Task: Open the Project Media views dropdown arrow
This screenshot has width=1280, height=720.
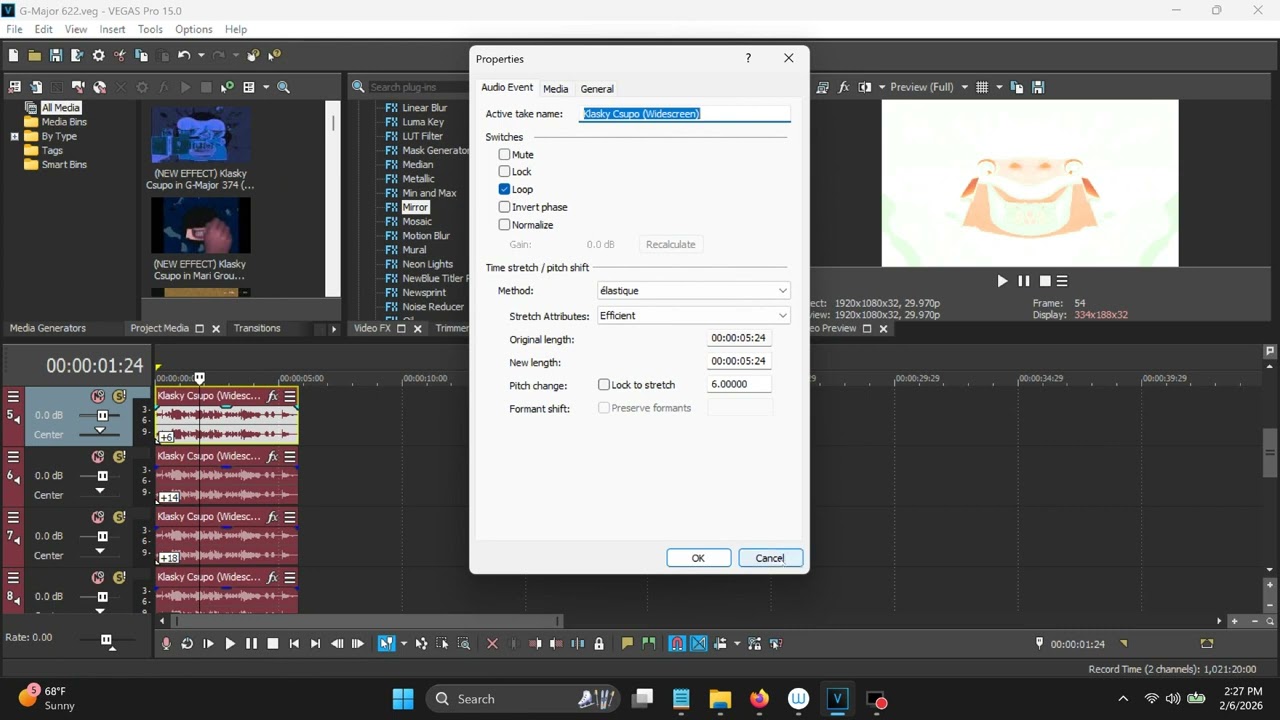Action: pyautogui.click(x=266, y=87)
